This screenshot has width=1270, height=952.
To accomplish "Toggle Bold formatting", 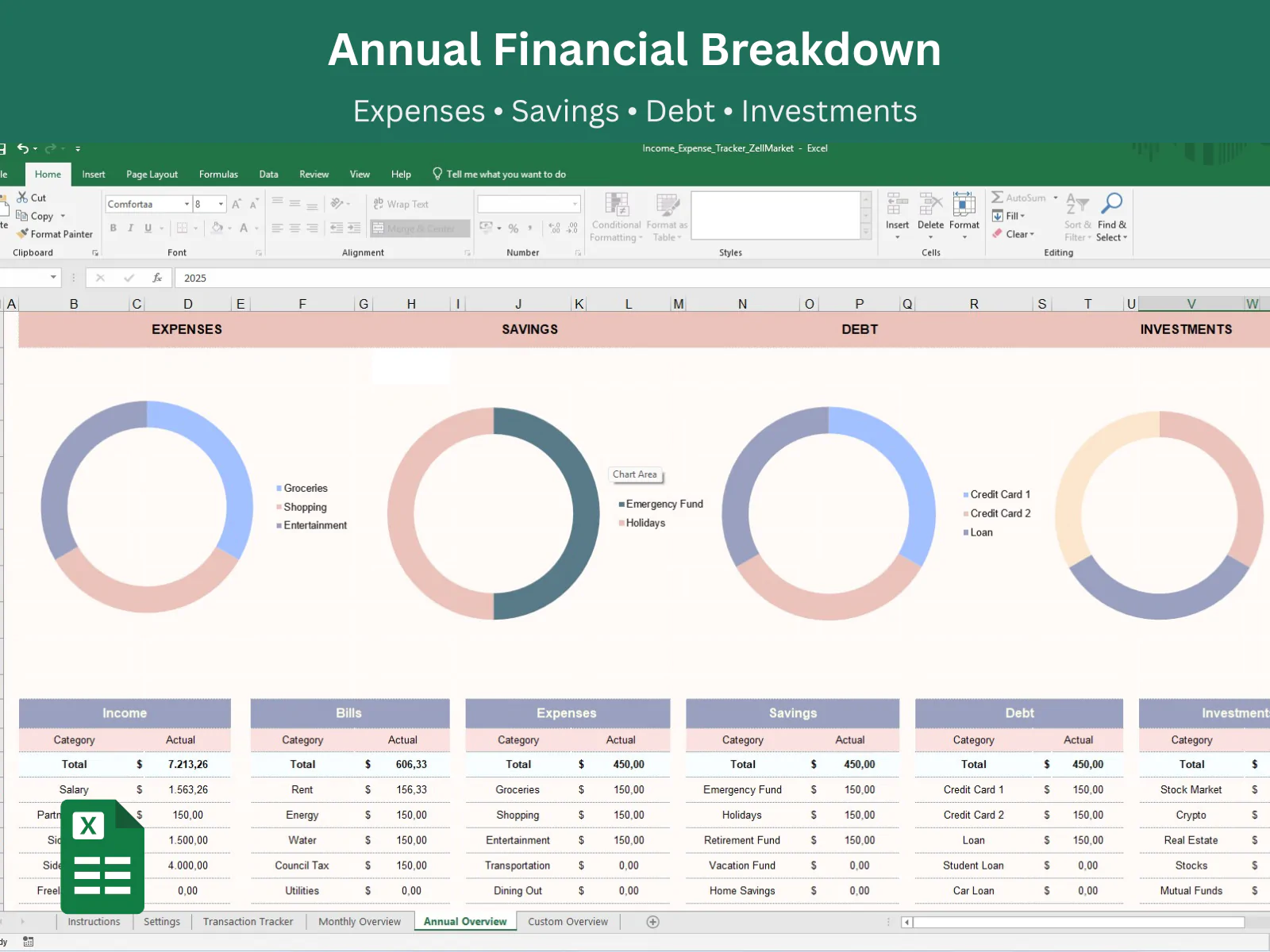I will tap(113, 228).
